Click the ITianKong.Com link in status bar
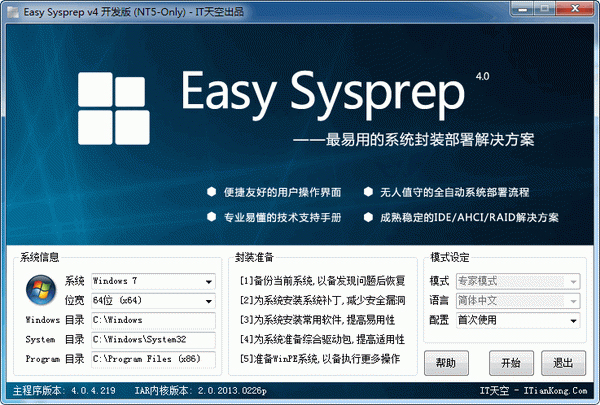 click(x=556, y=391)
